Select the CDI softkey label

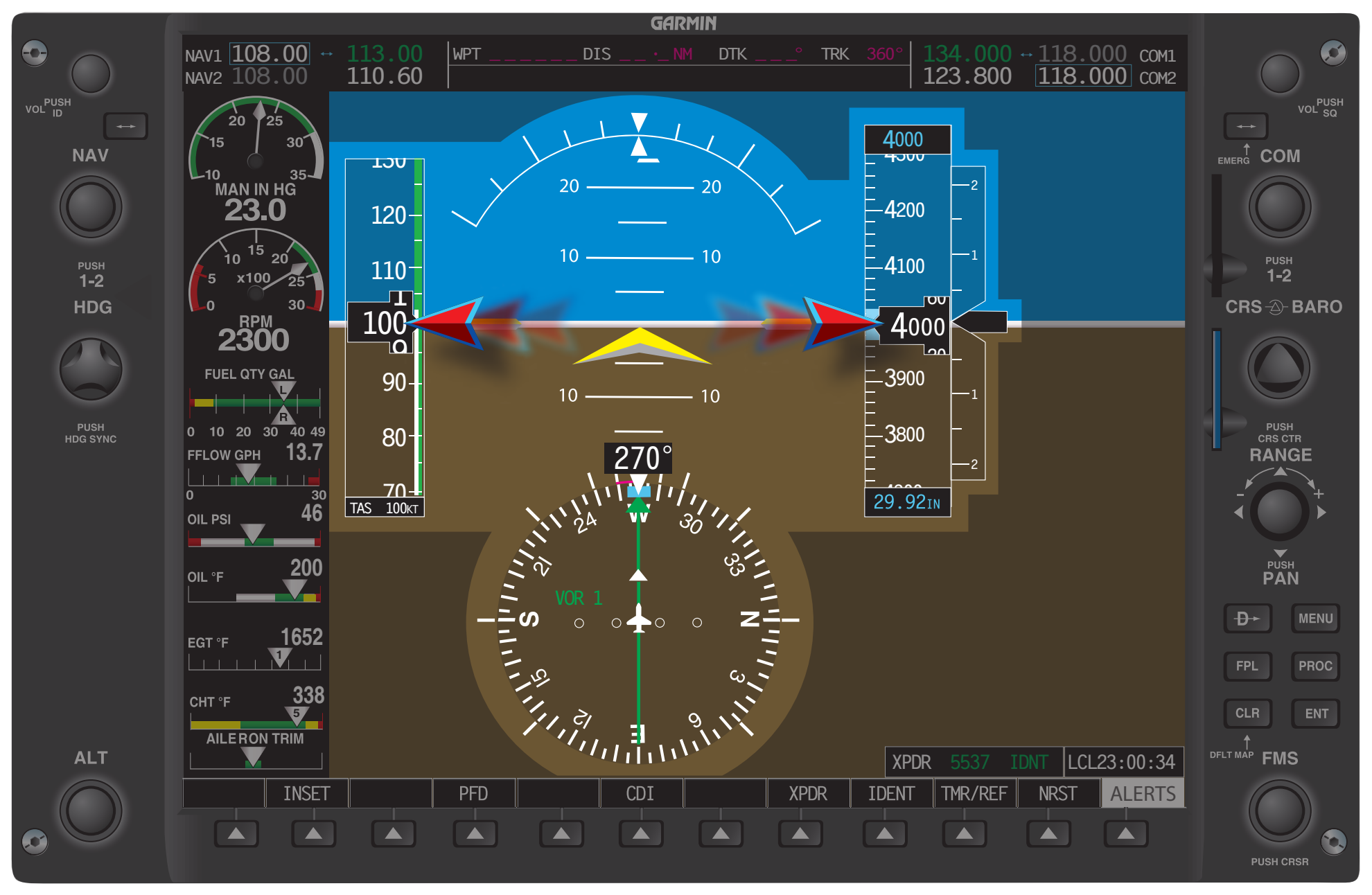(x=640, y=793)
